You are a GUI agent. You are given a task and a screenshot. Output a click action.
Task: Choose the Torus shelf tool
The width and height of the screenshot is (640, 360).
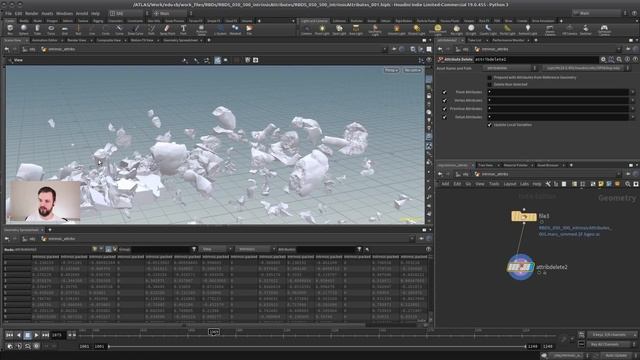click(51, 29)
